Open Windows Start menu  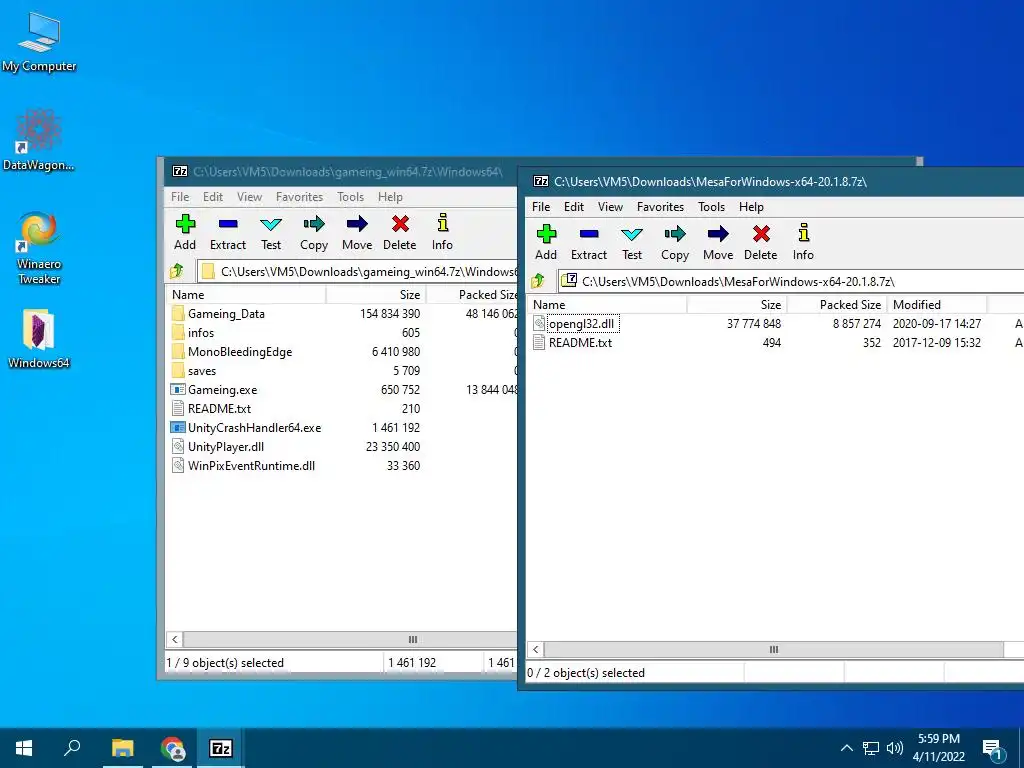[x=24, y=748]
